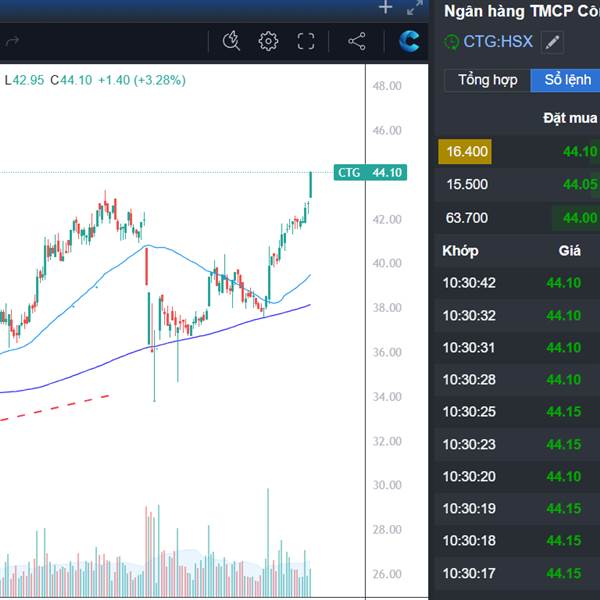Switch to the Tổng hợp tab

[x=488, y=80]
